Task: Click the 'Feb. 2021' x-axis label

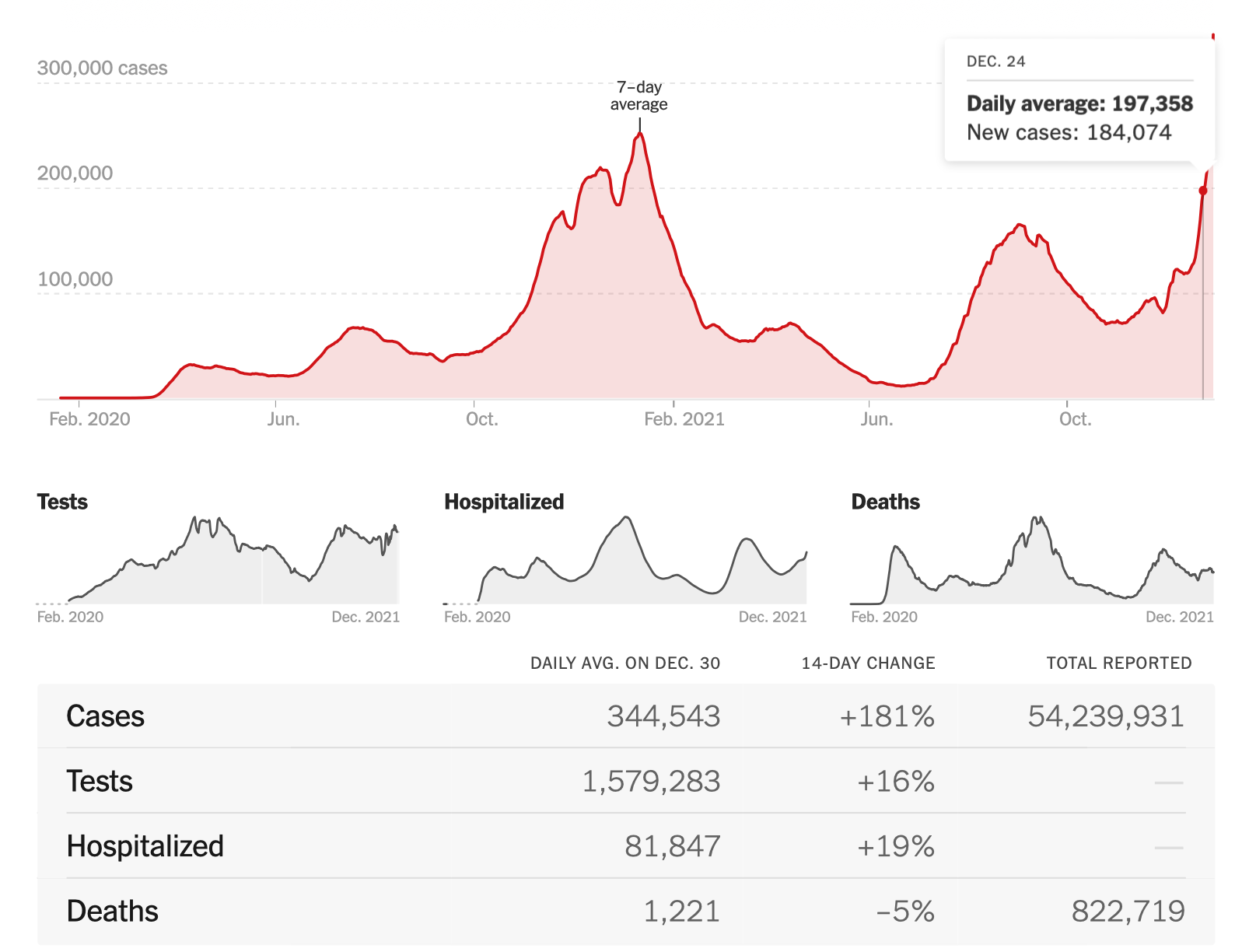Action: click(684, 419)
